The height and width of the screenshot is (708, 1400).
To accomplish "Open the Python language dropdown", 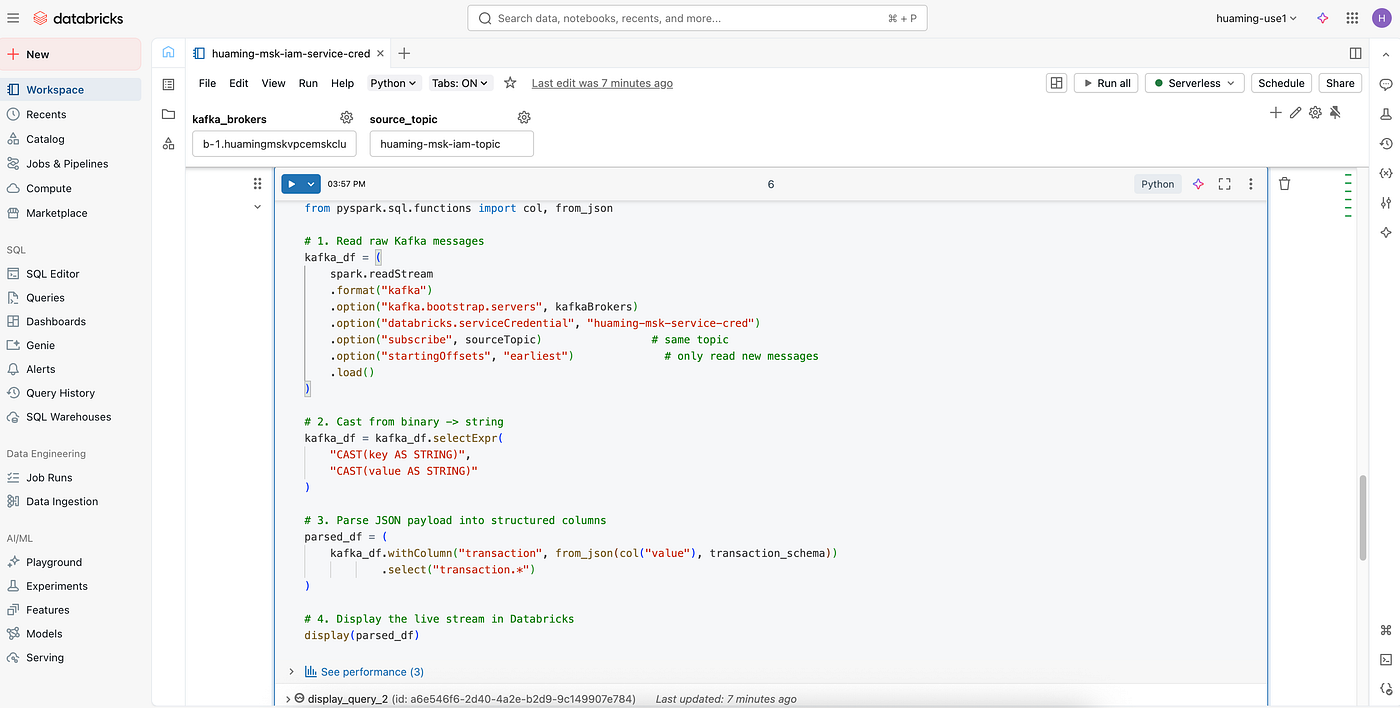I will click(394, 83).
